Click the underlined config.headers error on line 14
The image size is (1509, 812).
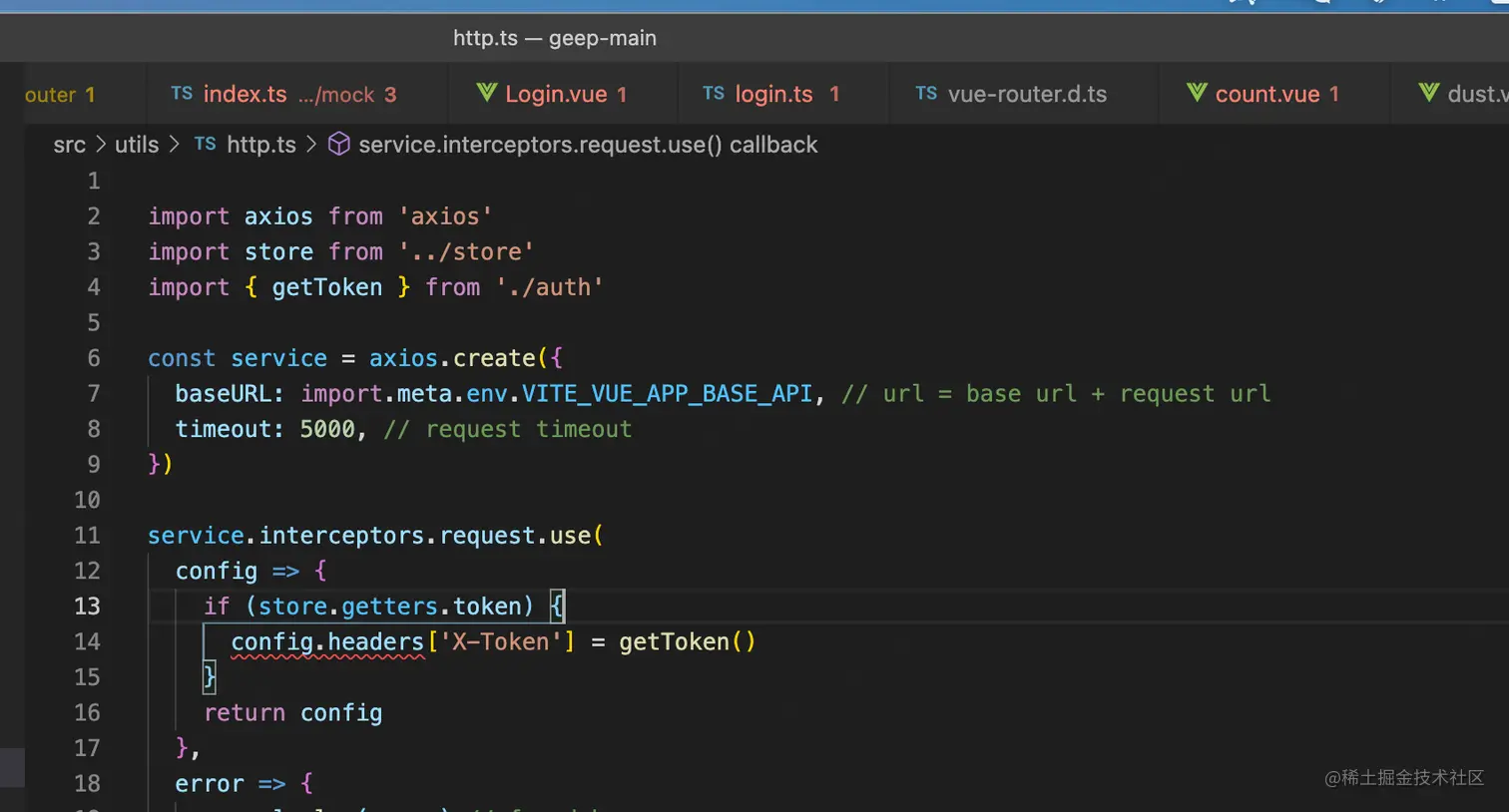[327, 642]
